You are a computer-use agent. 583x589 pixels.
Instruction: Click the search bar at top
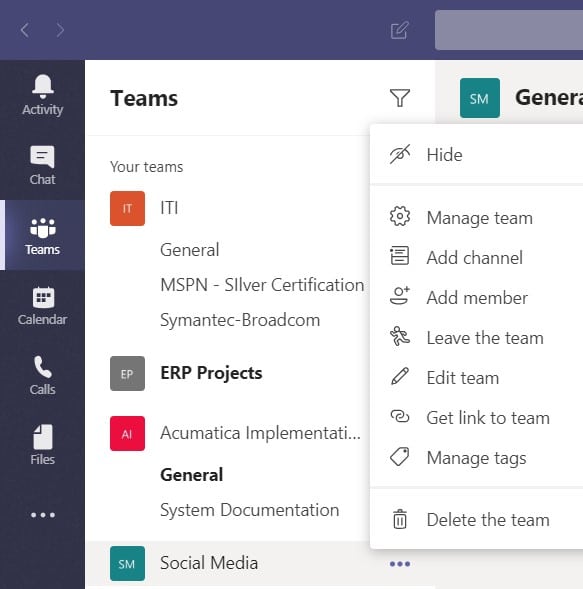509,30
